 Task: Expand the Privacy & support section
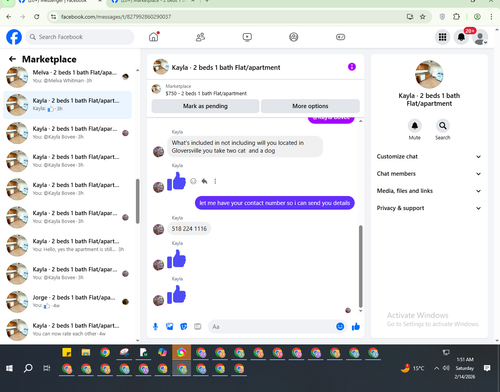pos(429,208)
